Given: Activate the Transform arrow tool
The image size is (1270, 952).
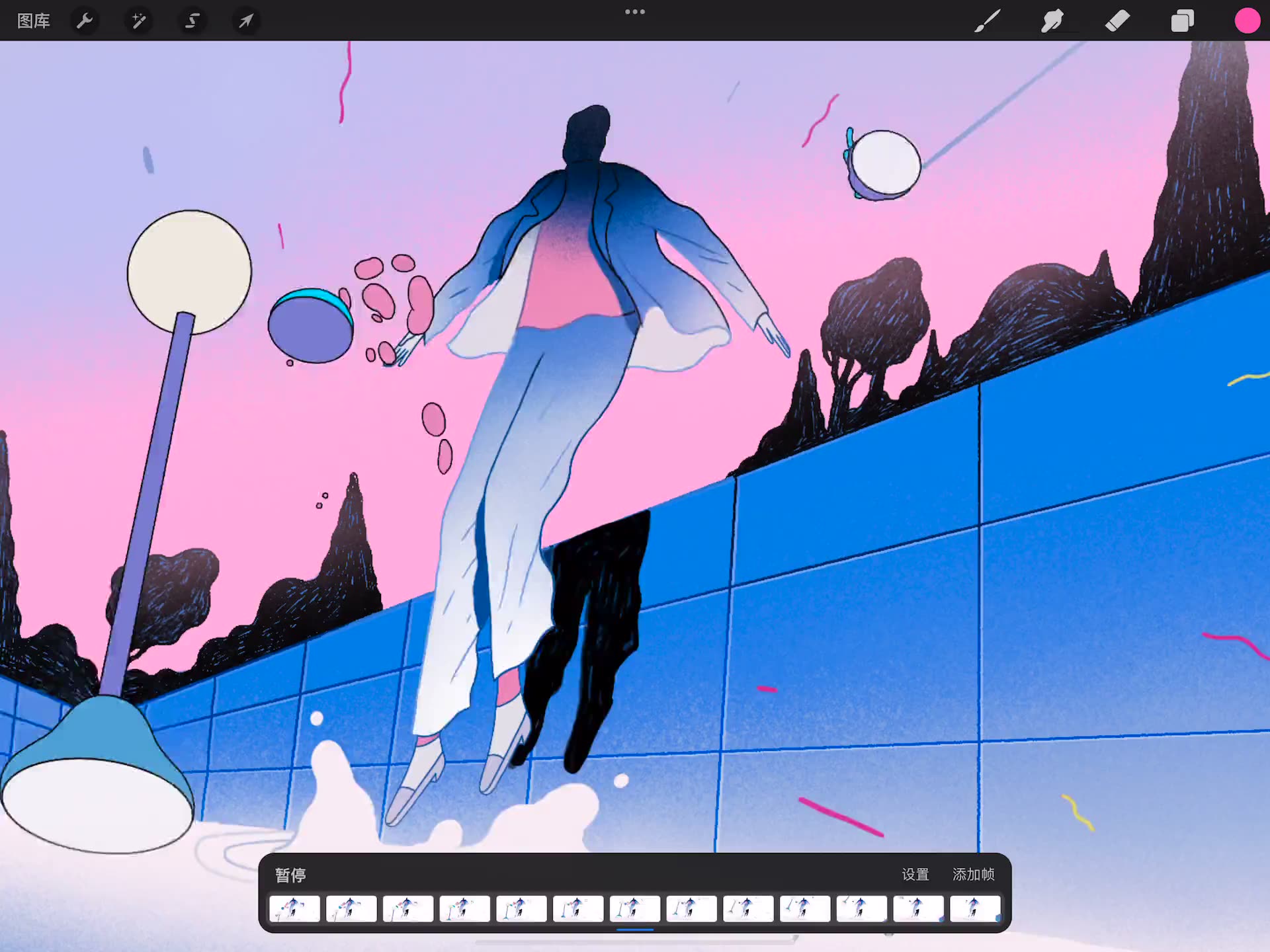Looking at the screenshot, I should pyautogui.click(x=245, y=21).
